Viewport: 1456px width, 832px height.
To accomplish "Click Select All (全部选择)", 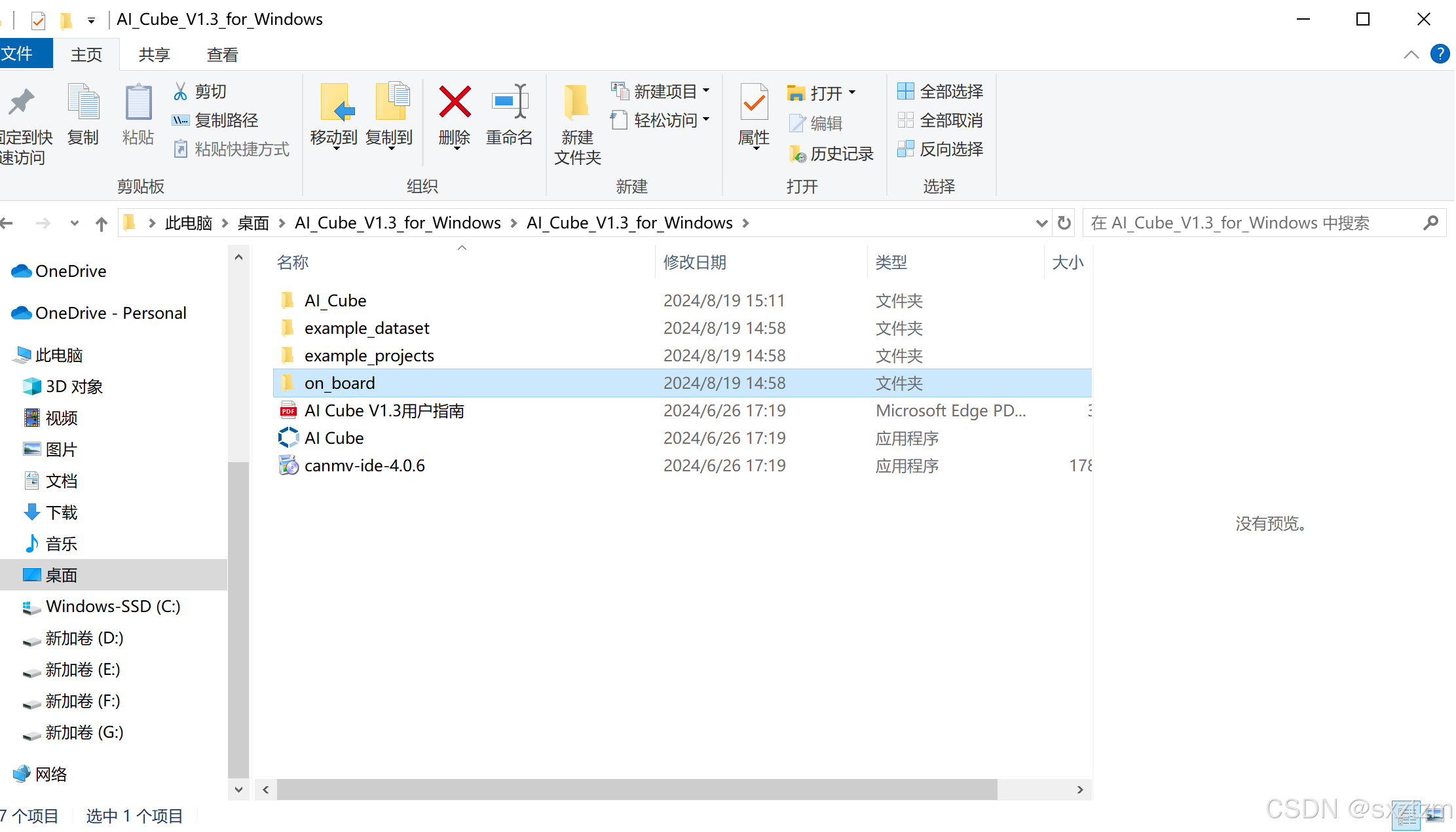I will [940, 91].
